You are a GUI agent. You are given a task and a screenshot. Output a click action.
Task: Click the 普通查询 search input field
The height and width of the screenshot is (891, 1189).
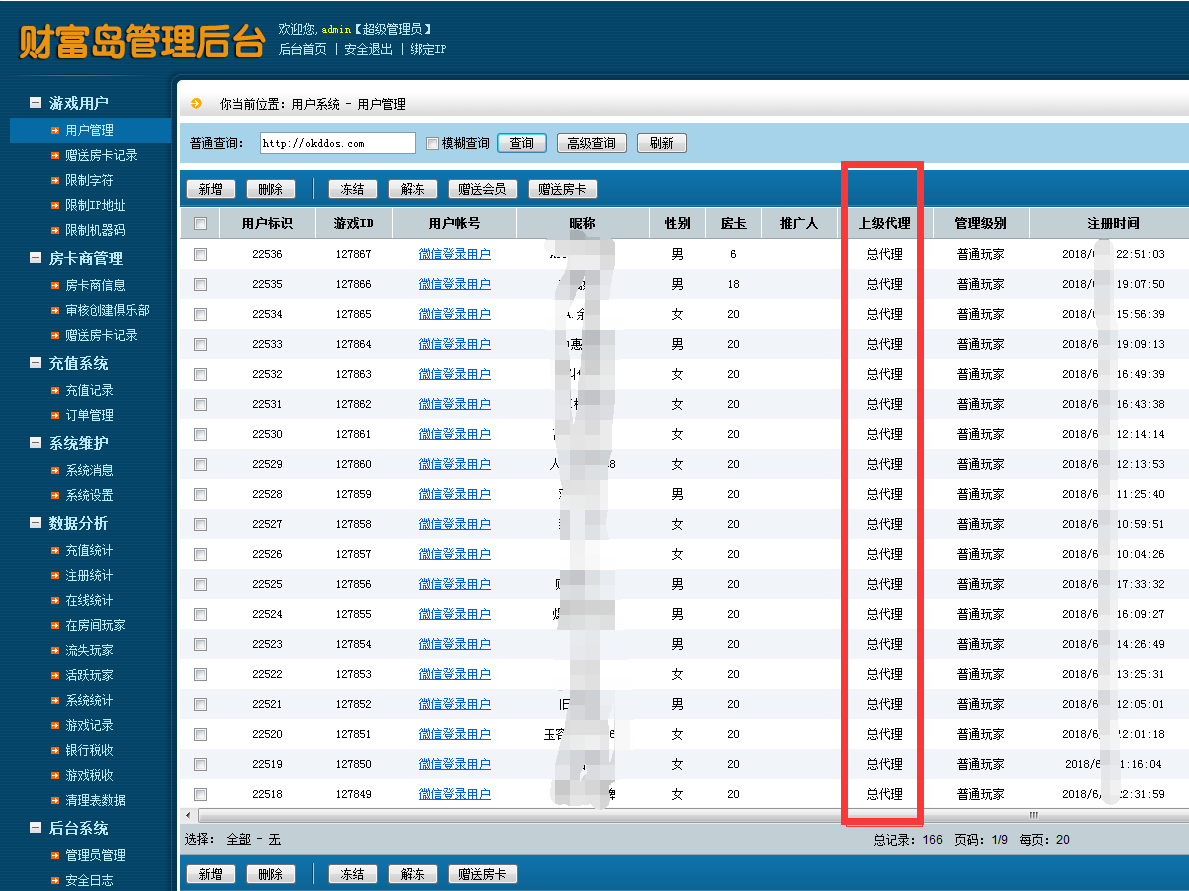pos(340,142)
